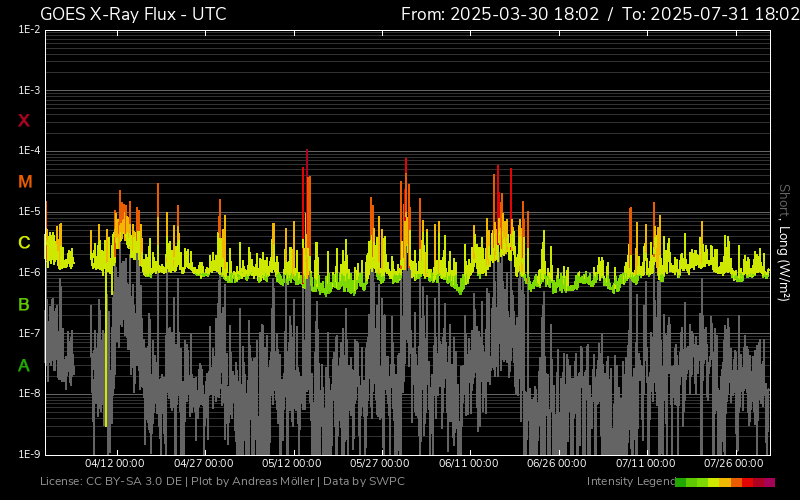This screenshot has height=500, width=800.
Task: Click the Intensity Legend text label
Action: click(630, 482)
